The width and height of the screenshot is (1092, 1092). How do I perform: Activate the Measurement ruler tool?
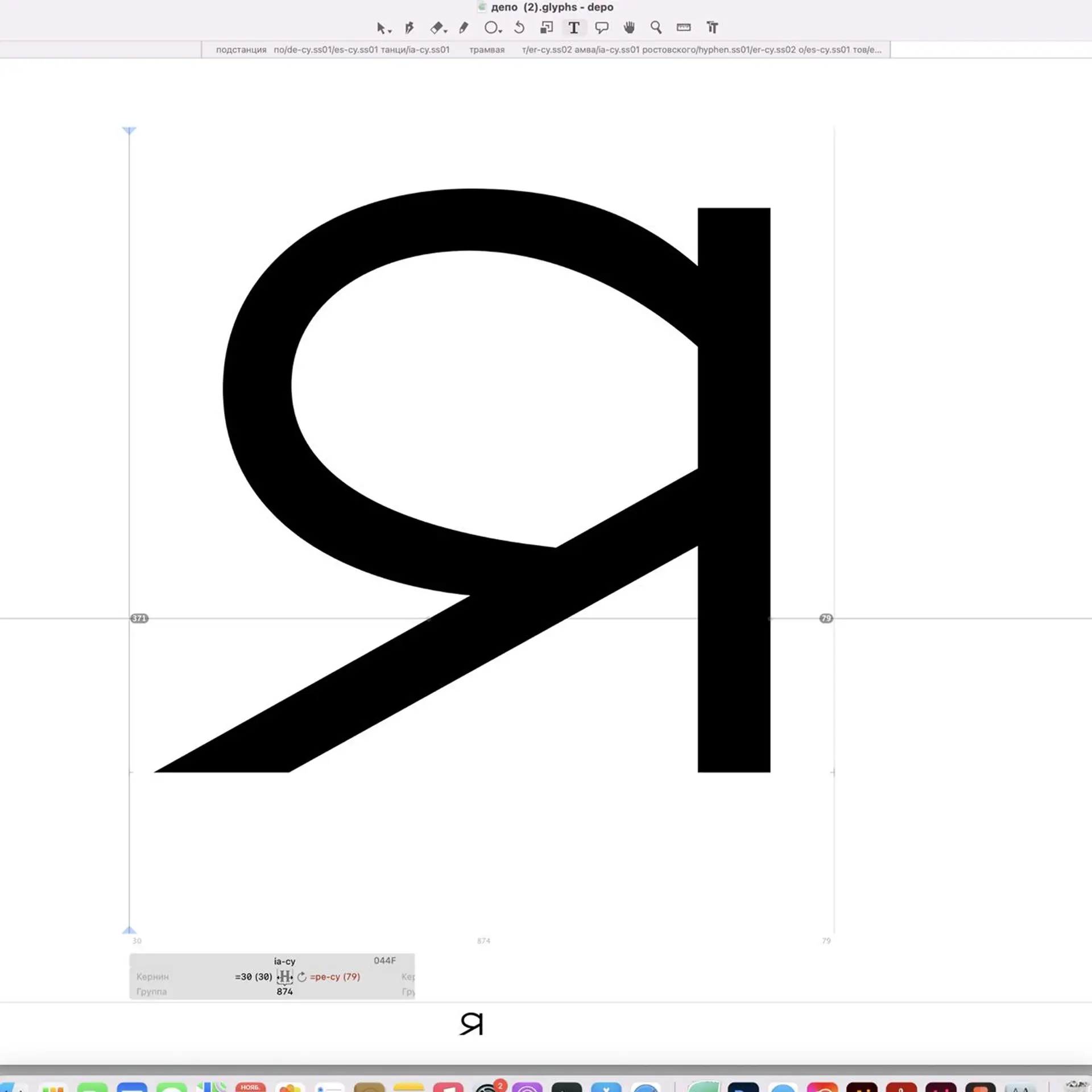click(x=684, y=28)
